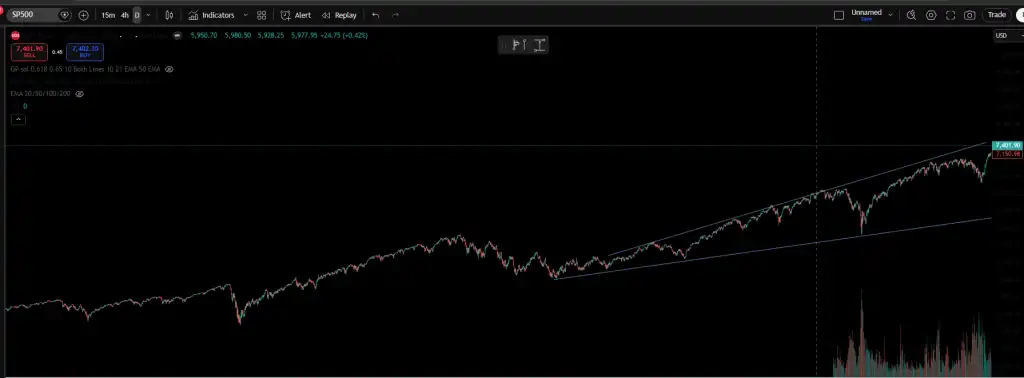The width and height of the screenshot is (1024, 378).
Task: Select the 4h timeframe
Action: click(125, 15)
